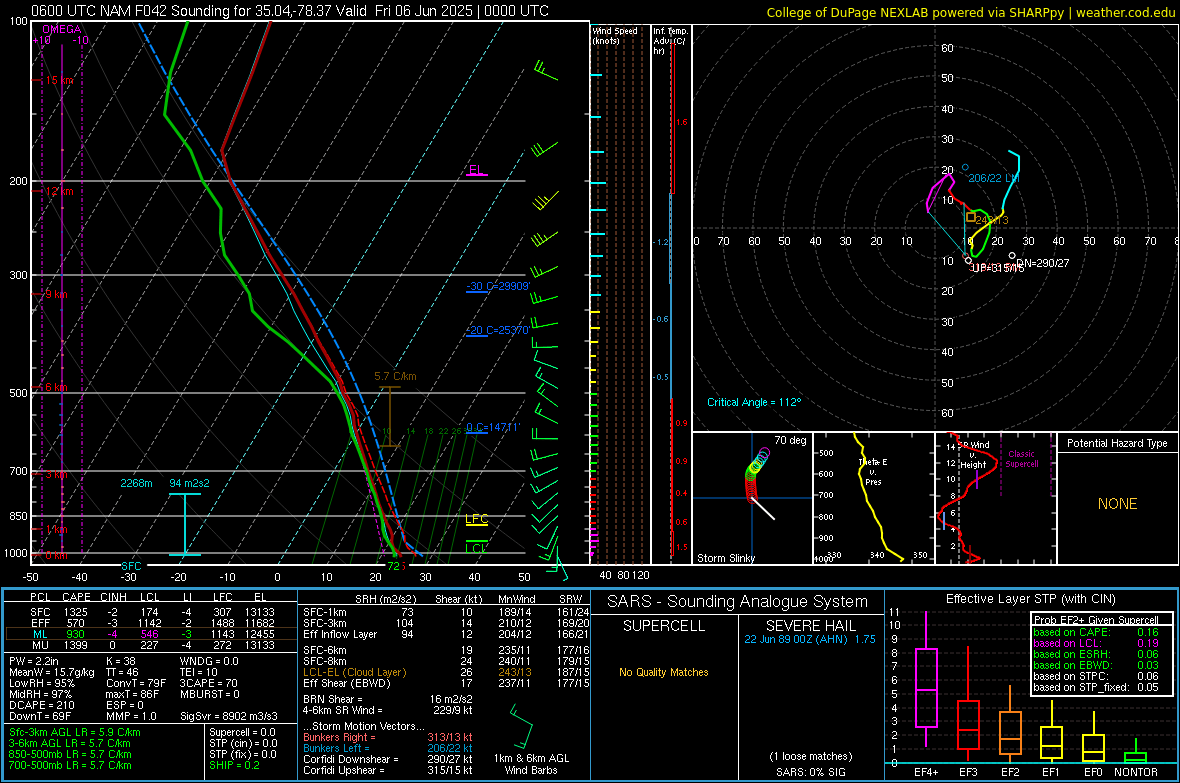
Task: Click the 'Storm Slinky' label
Action: [726, 558]
